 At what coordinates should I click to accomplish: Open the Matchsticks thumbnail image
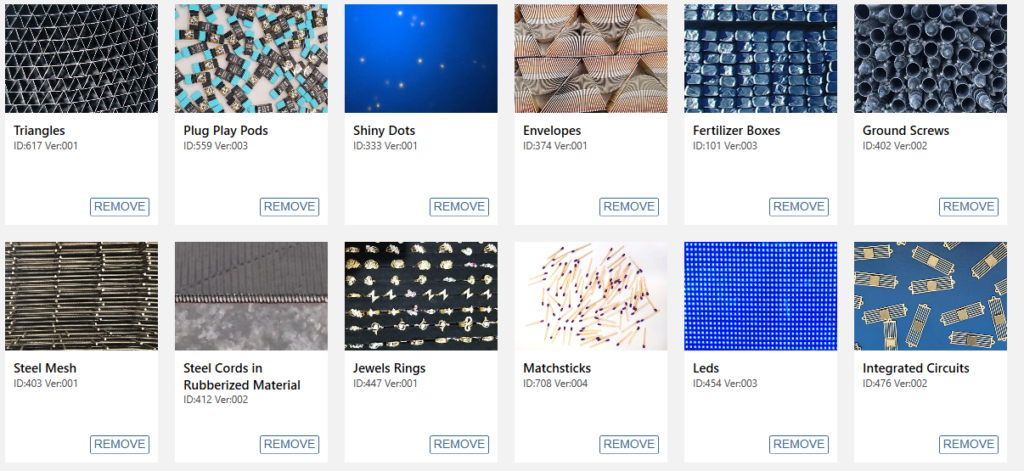[x=591, y=297]
